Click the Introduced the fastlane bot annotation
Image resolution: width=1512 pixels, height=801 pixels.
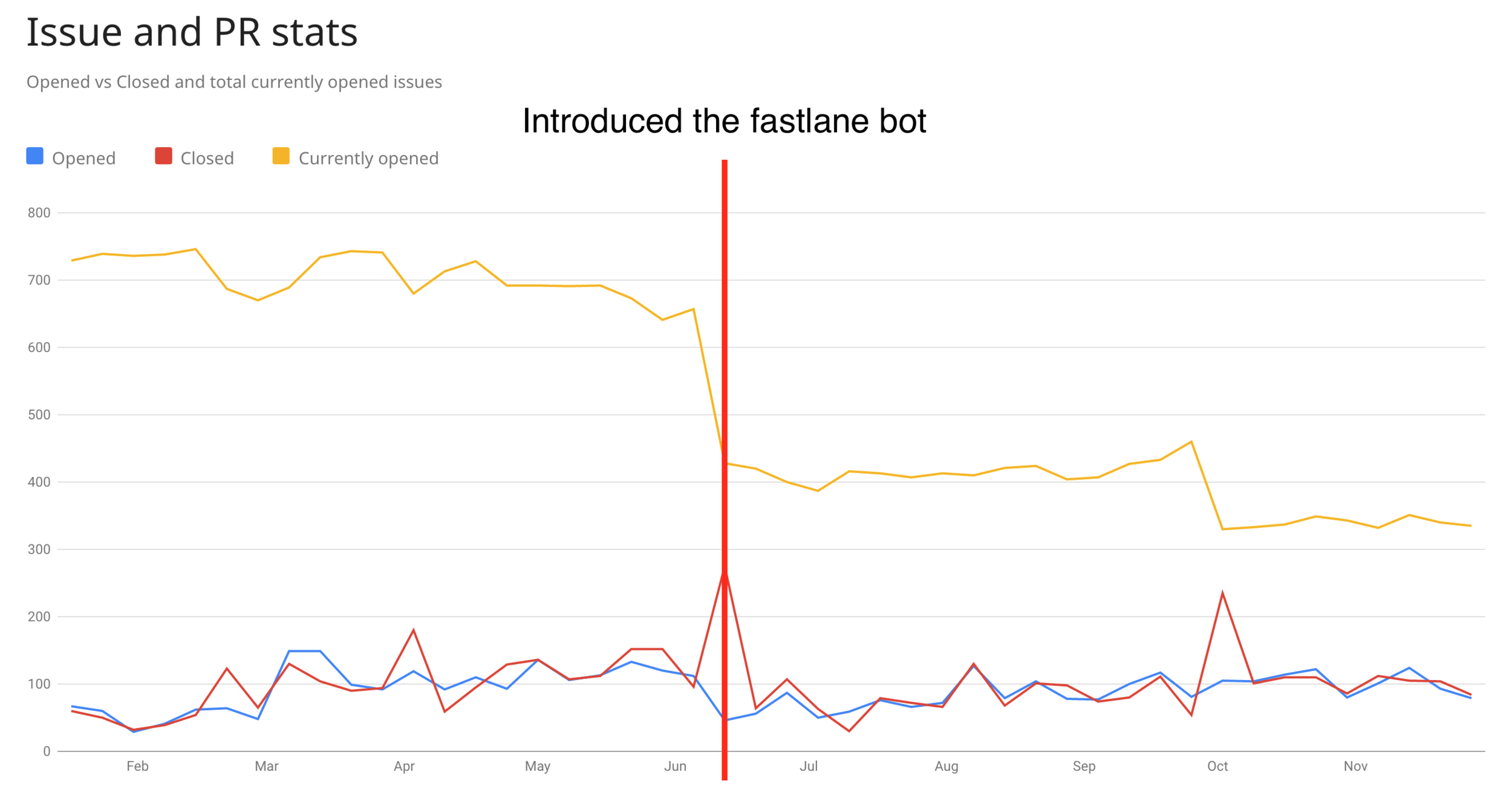point(724,120)
